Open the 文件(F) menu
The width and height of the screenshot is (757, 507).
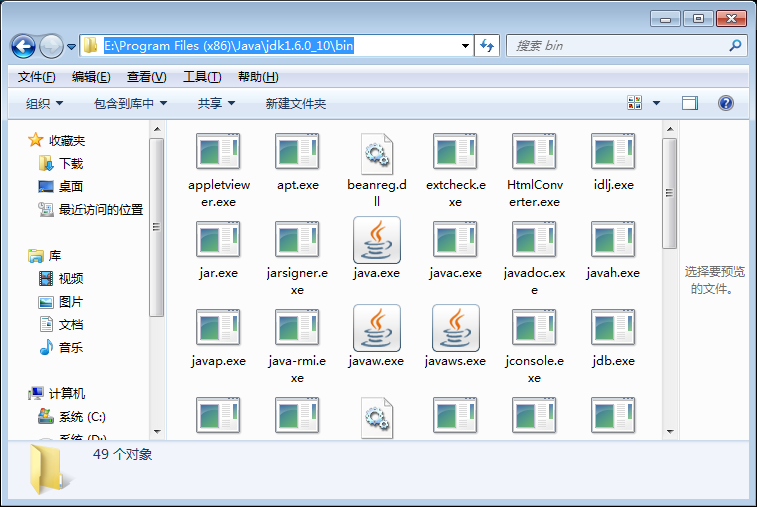click(36, 77)
